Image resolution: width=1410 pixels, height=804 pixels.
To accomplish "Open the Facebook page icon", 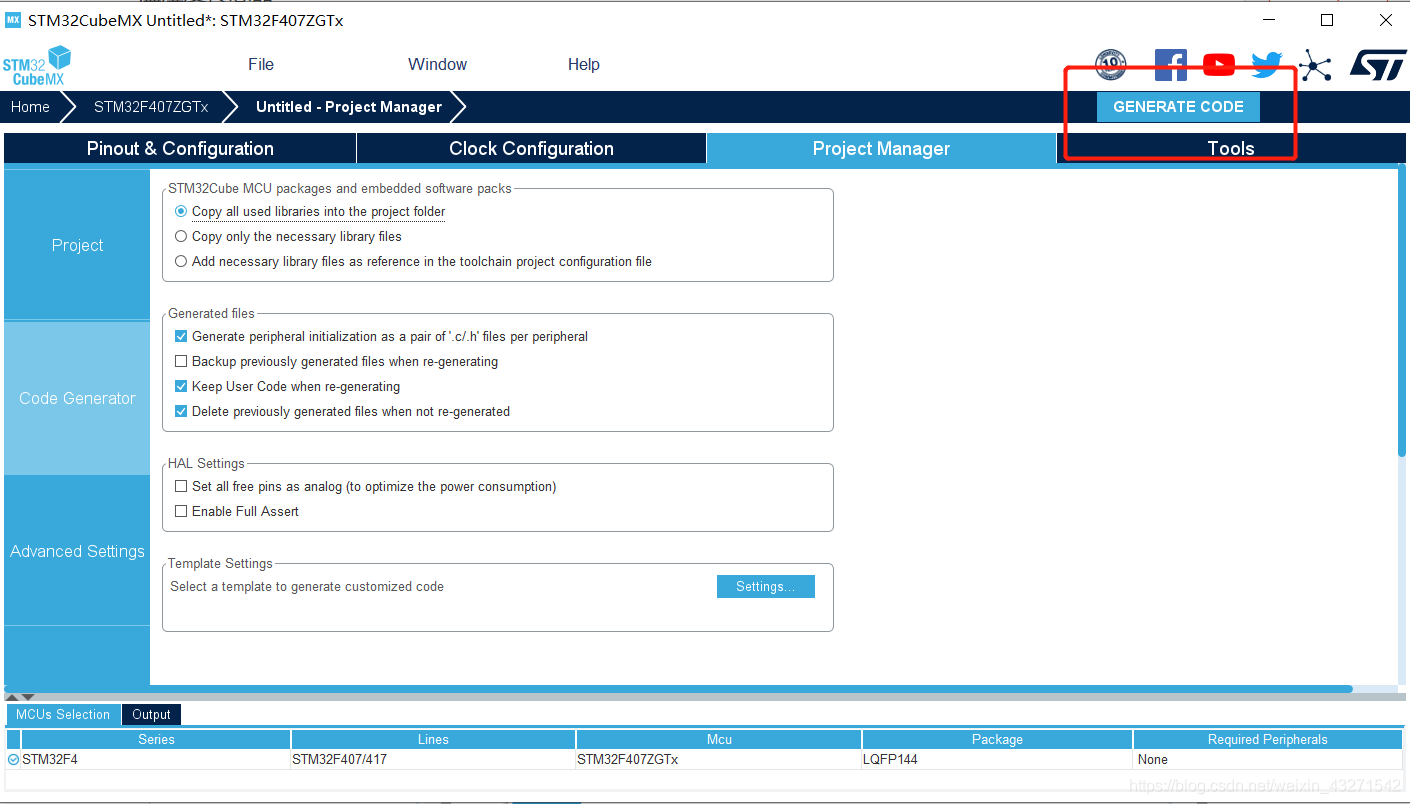I will [x=1170, y=65].
